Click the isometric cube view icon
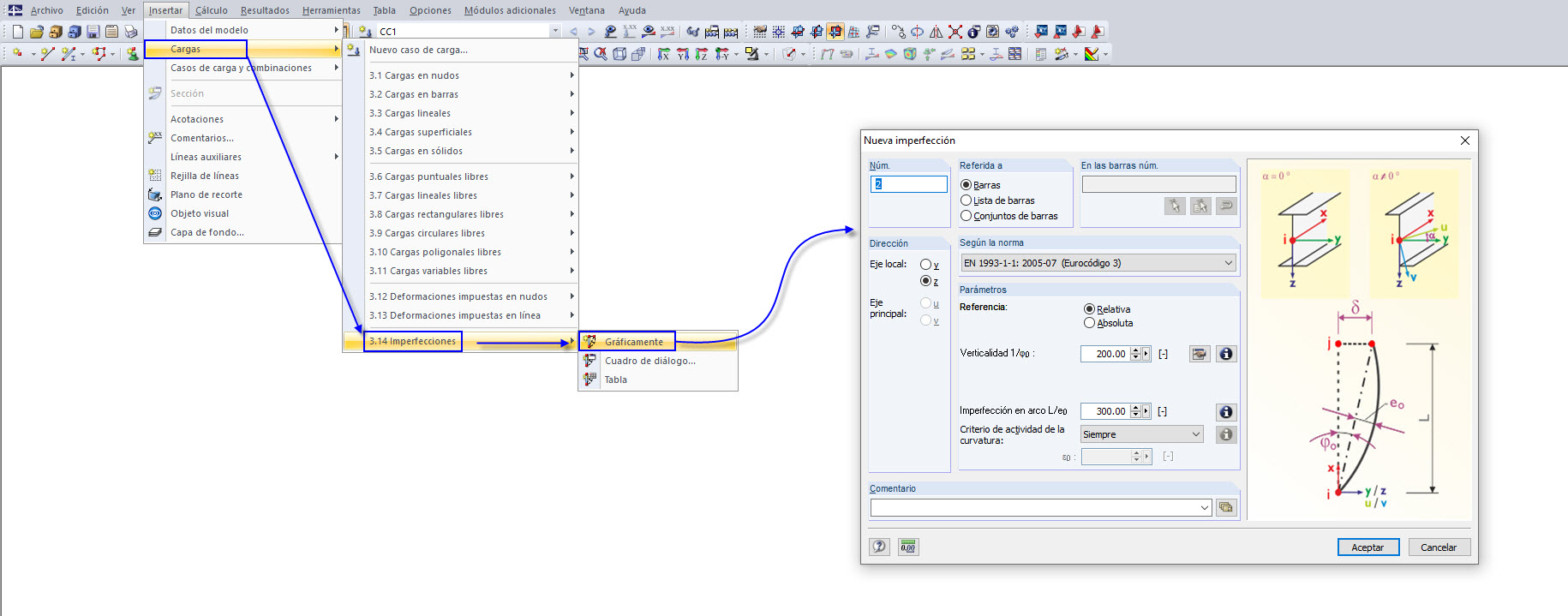This screenshot has width=1568, height=616. [619, 54]
